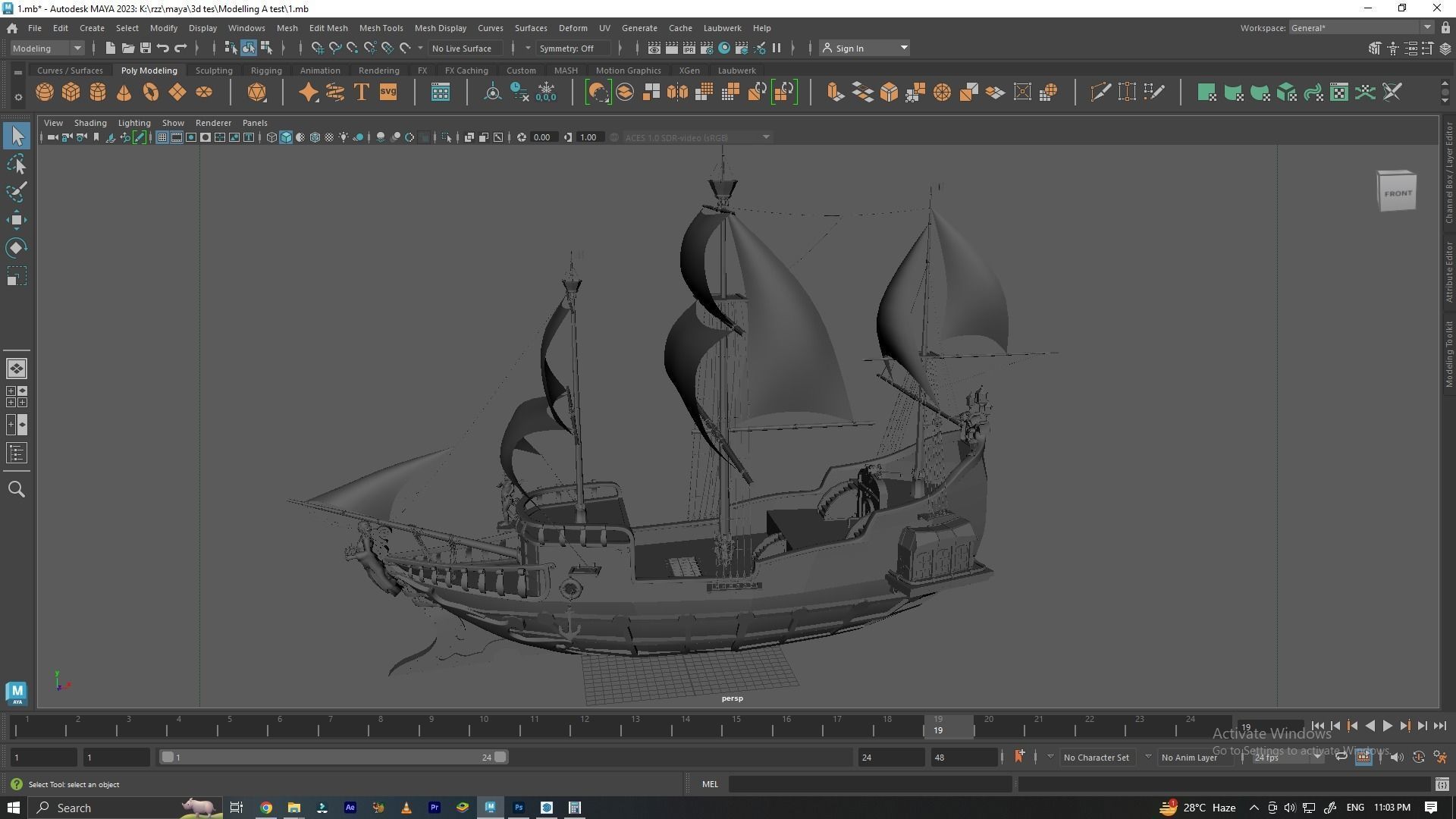1456x819 pixels.
Task: Click the MEL script language button
Action: 710,784
